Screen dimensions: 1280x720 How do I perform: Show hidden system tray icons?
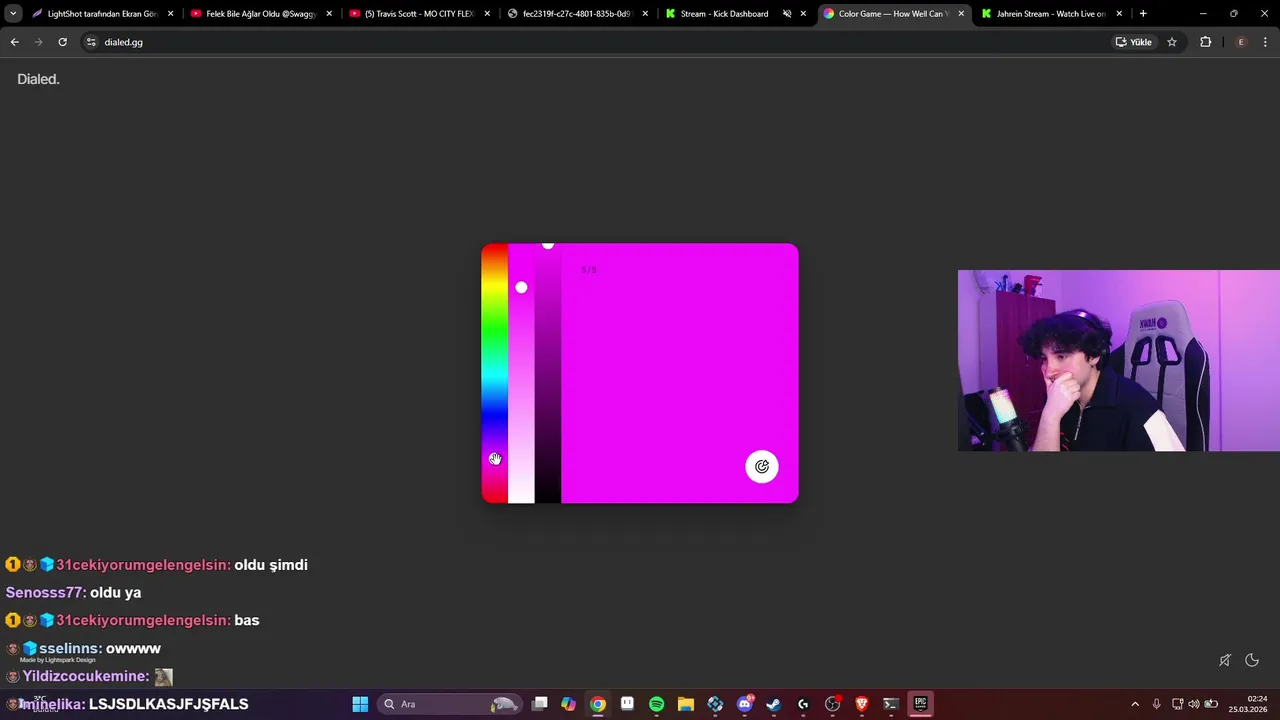[x=1135, y=704]
